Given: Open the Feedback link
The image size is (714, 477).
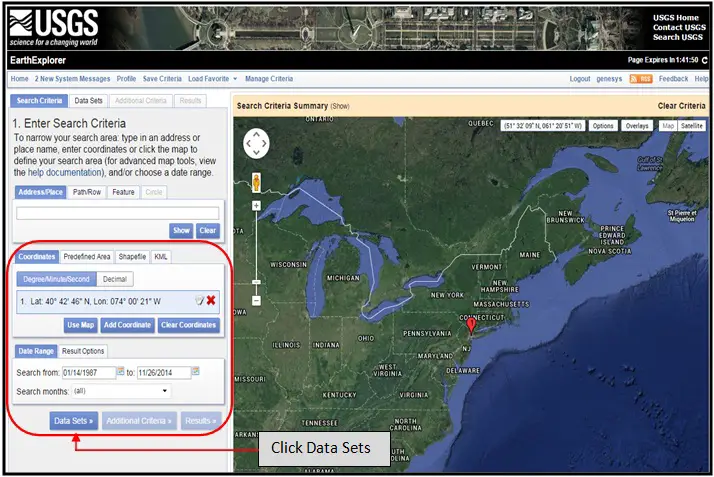Looking at the screenshot, I should click(x=673, y=79).
